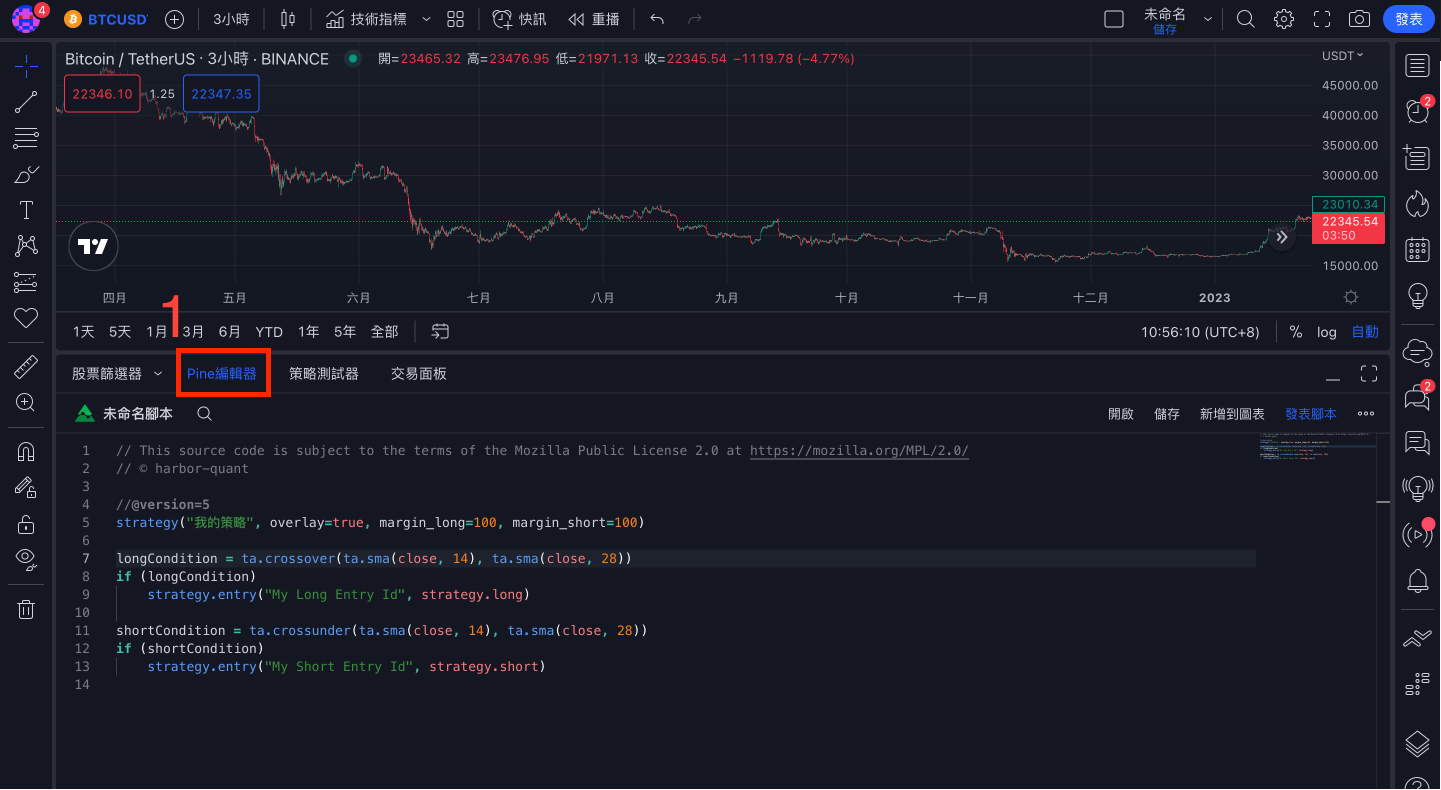
Task: Open the Gann and Fibonacci tools
Action: pos(26,138)
